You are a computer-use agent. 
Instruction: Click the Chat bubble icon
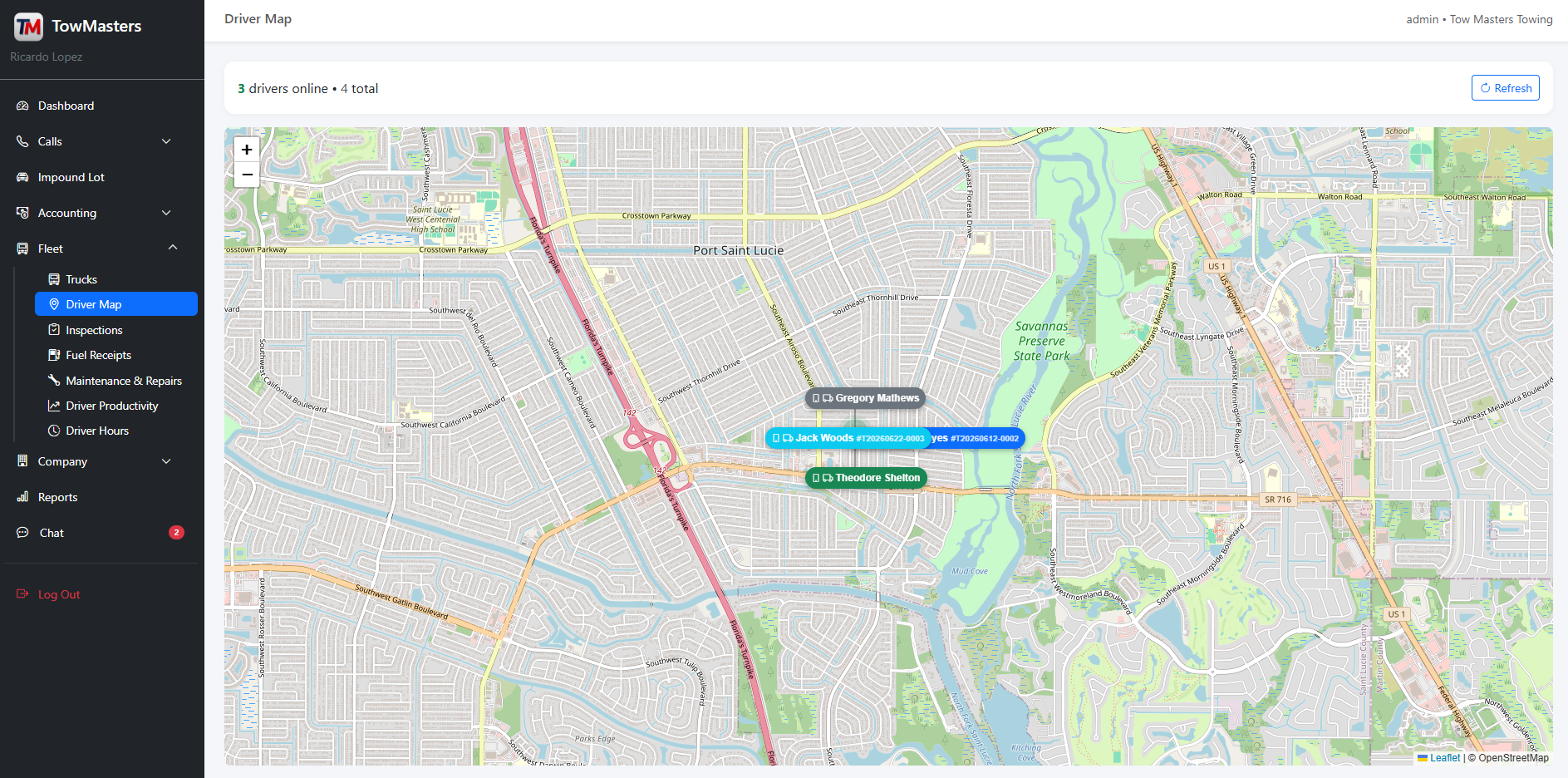tap(22, 533)
